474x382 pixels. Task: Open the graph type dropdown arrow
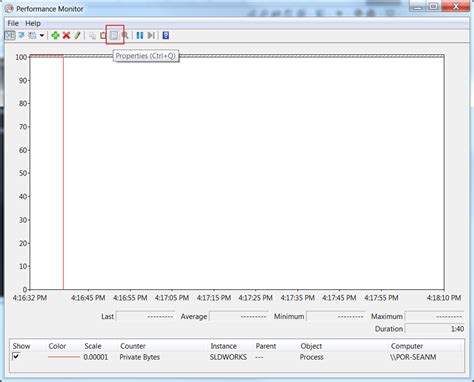point(42,35)
